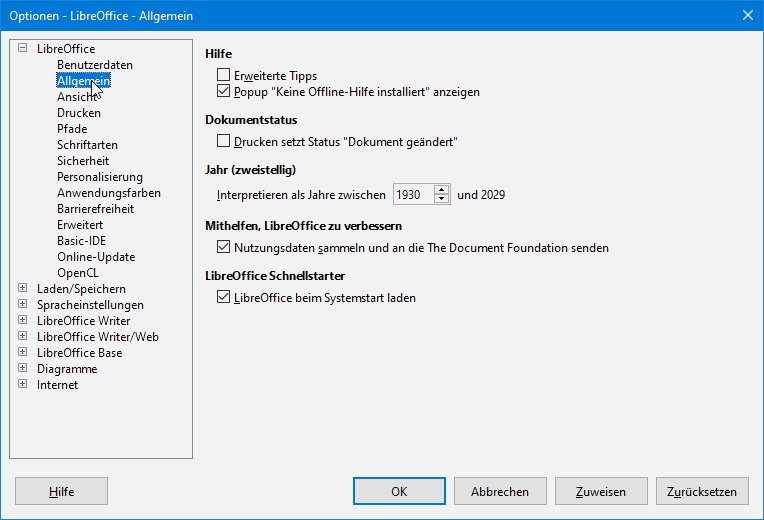Open Sicherheit settings
The height and width of the screenshot is (520, 764).
click(x=83, y=161)
